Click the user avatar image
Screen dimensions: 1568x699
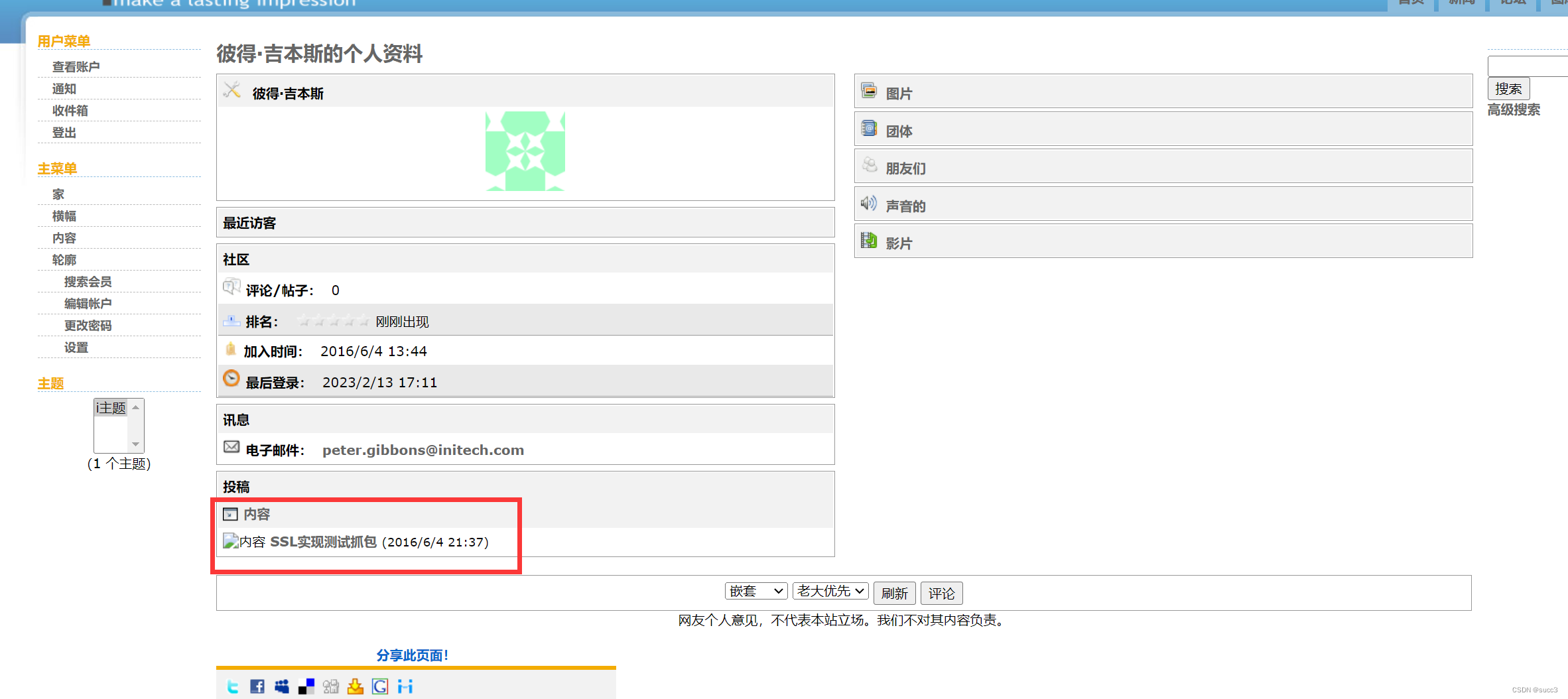coord(525,151)
